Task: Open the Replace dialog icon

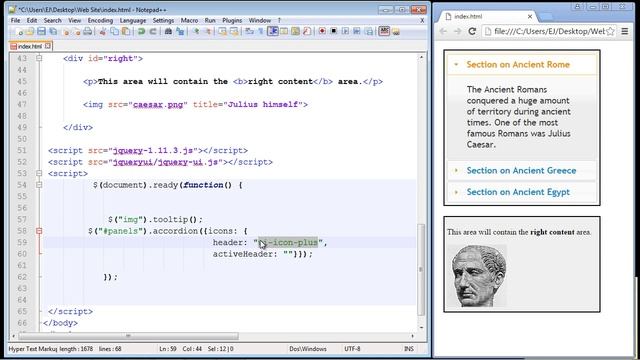Action: pyautogui.click(x=180, y=31)
